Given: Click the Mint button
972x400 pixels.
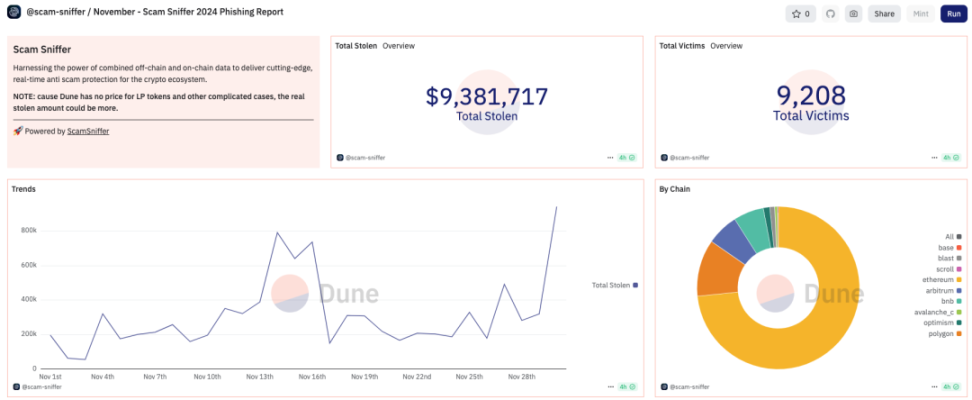Looking at the screenshot, I should pos(921,14).
